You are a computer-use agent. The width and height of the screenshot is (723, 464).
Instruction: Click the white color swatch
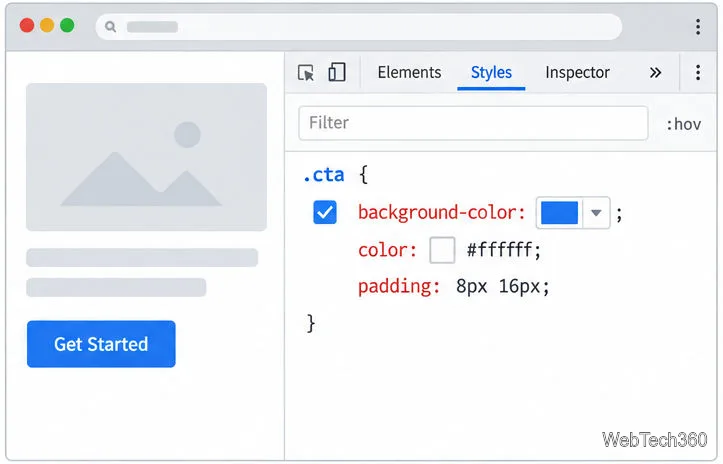coord(442,250)
